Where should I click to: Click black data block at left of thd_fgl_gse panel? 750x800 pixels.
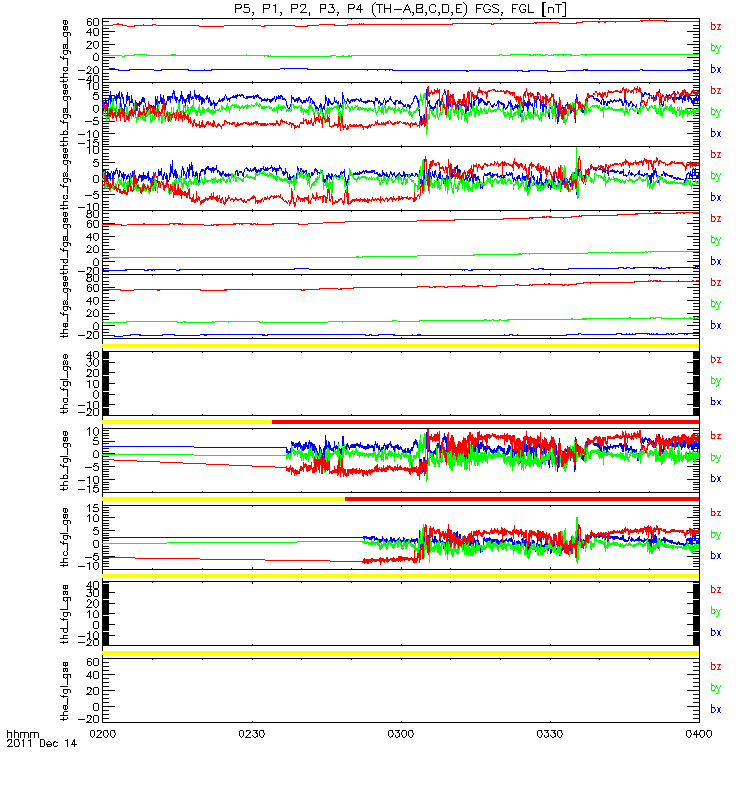pos(106,614)
